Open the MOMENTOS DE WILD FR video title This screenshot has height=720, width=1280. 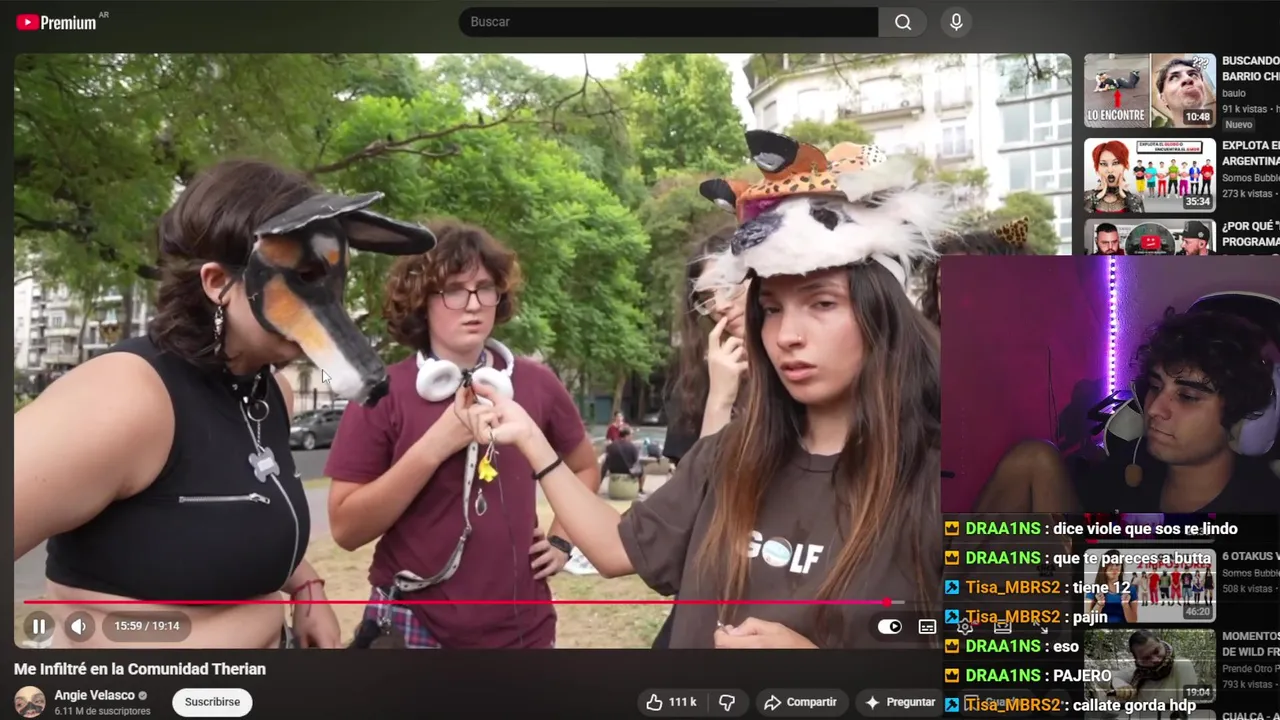coord(1250,644)
